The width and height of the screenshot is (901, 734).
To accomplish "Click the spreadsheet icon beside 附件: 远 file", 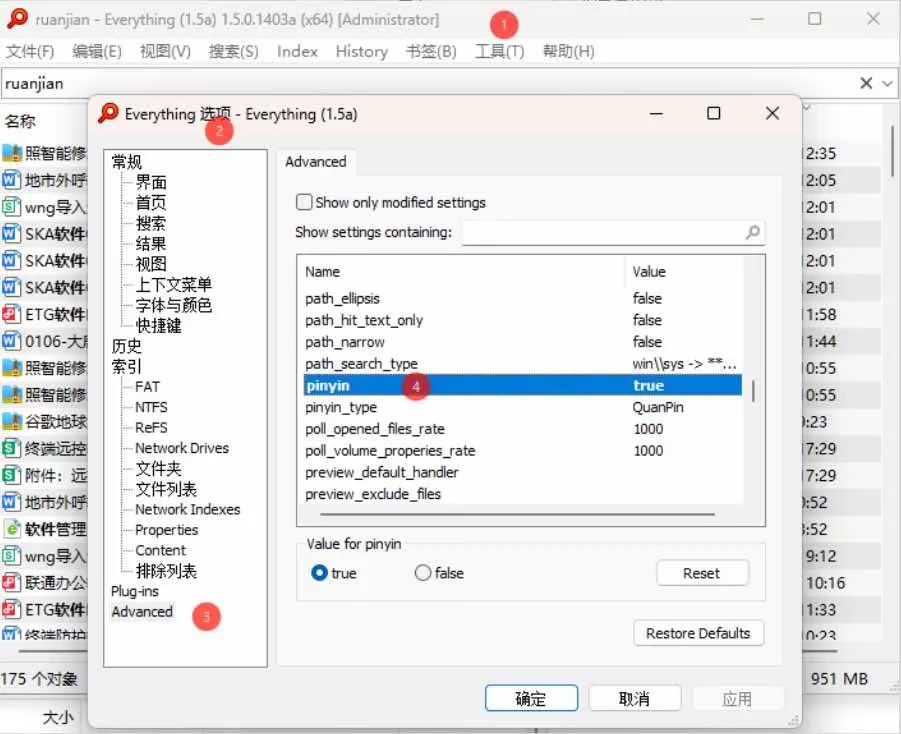I will [10, 475].
